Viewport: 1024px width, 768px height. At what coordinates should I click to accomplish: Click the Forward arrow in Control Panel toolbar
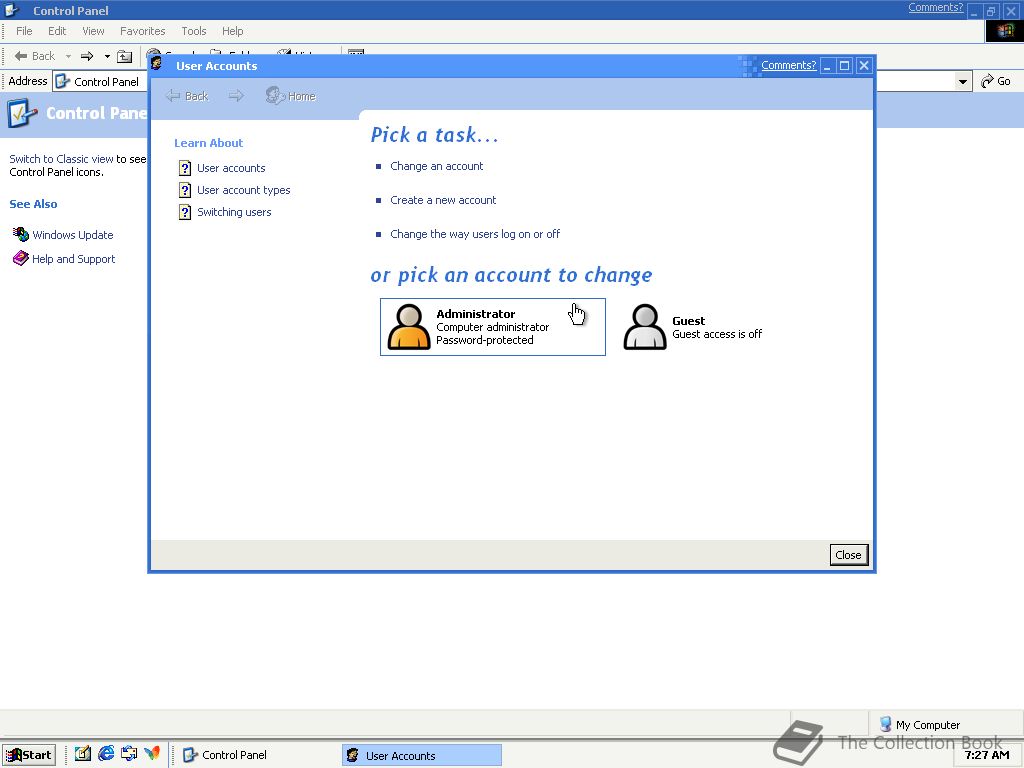tap(87, 56)
